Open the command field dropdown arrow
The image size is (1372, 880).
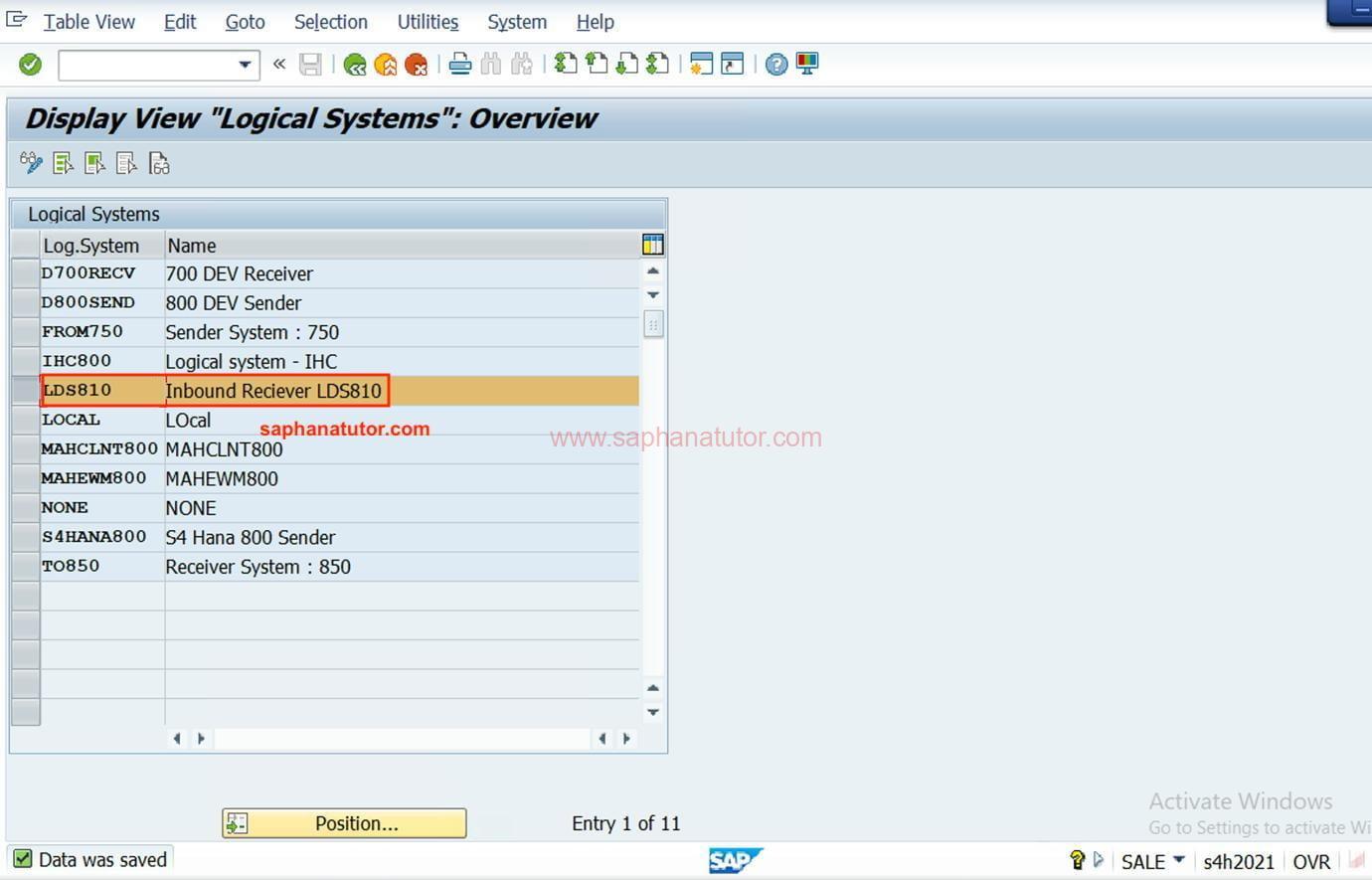coord(245,65)
